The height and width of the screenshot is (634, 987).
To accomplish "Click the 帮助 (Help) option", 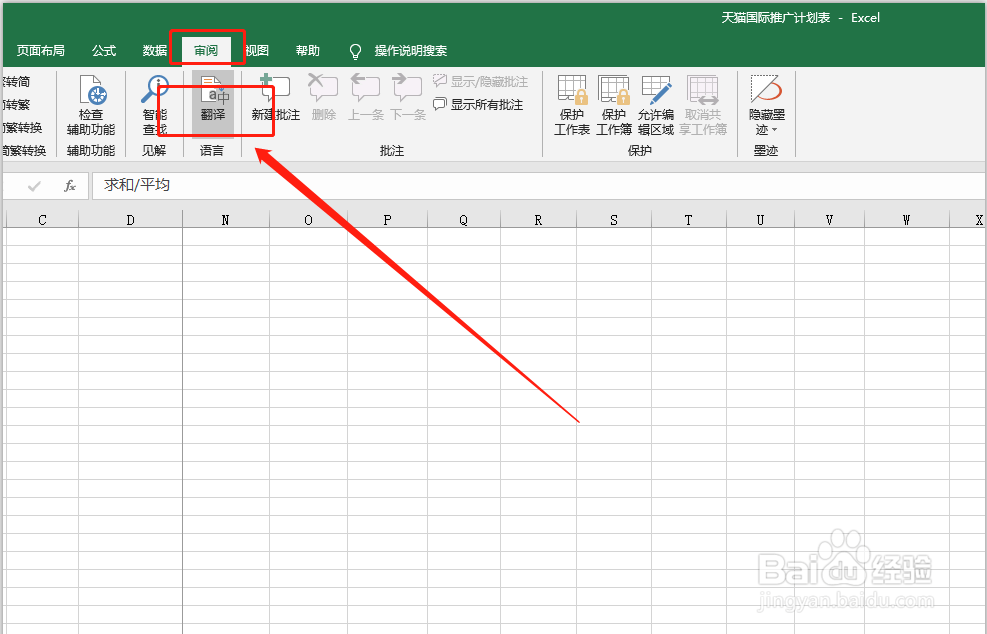I will pyautogui.click(x=310, y=49).
